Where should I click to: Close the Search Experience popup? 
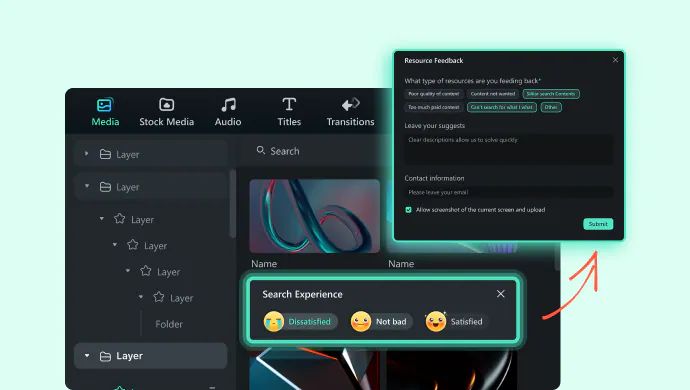tap(500, 294)
